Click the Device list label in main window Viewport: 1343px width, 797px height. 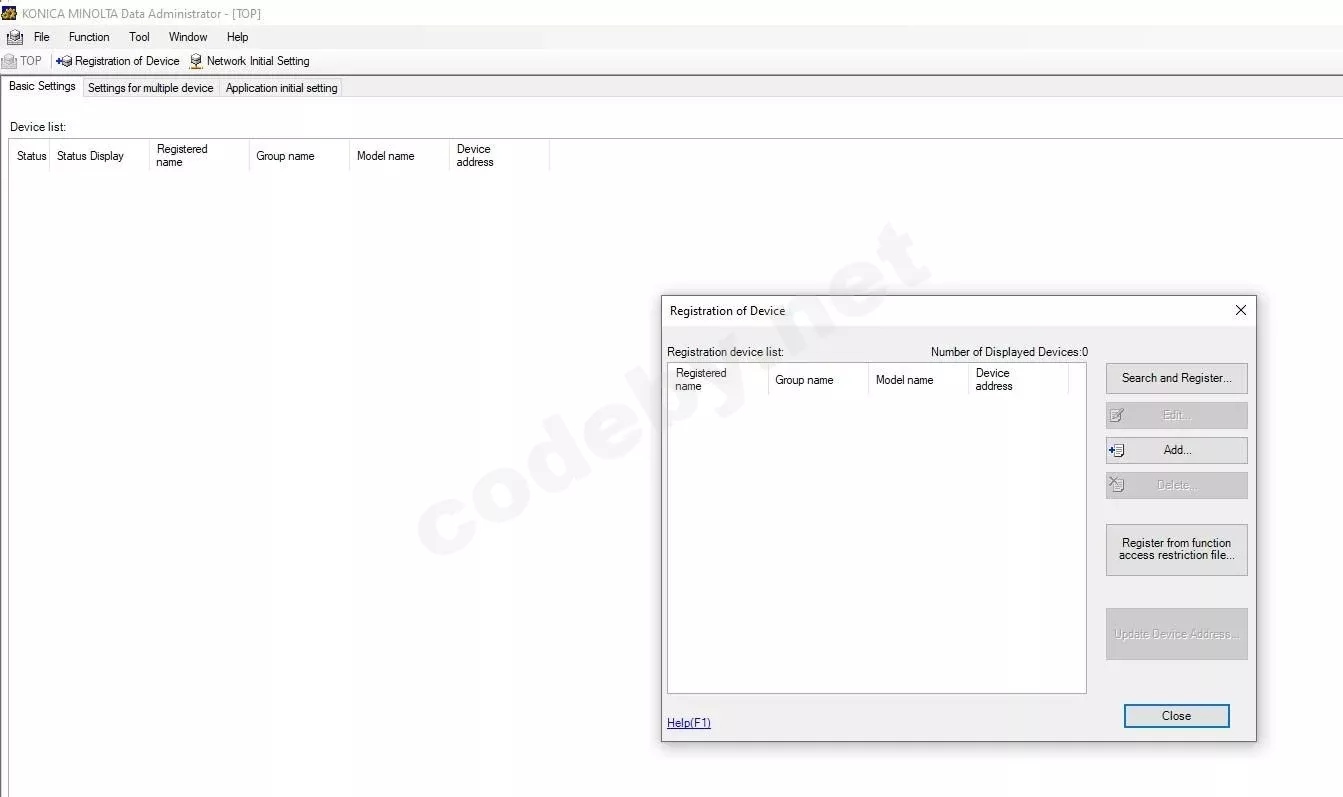pos(38,127)
